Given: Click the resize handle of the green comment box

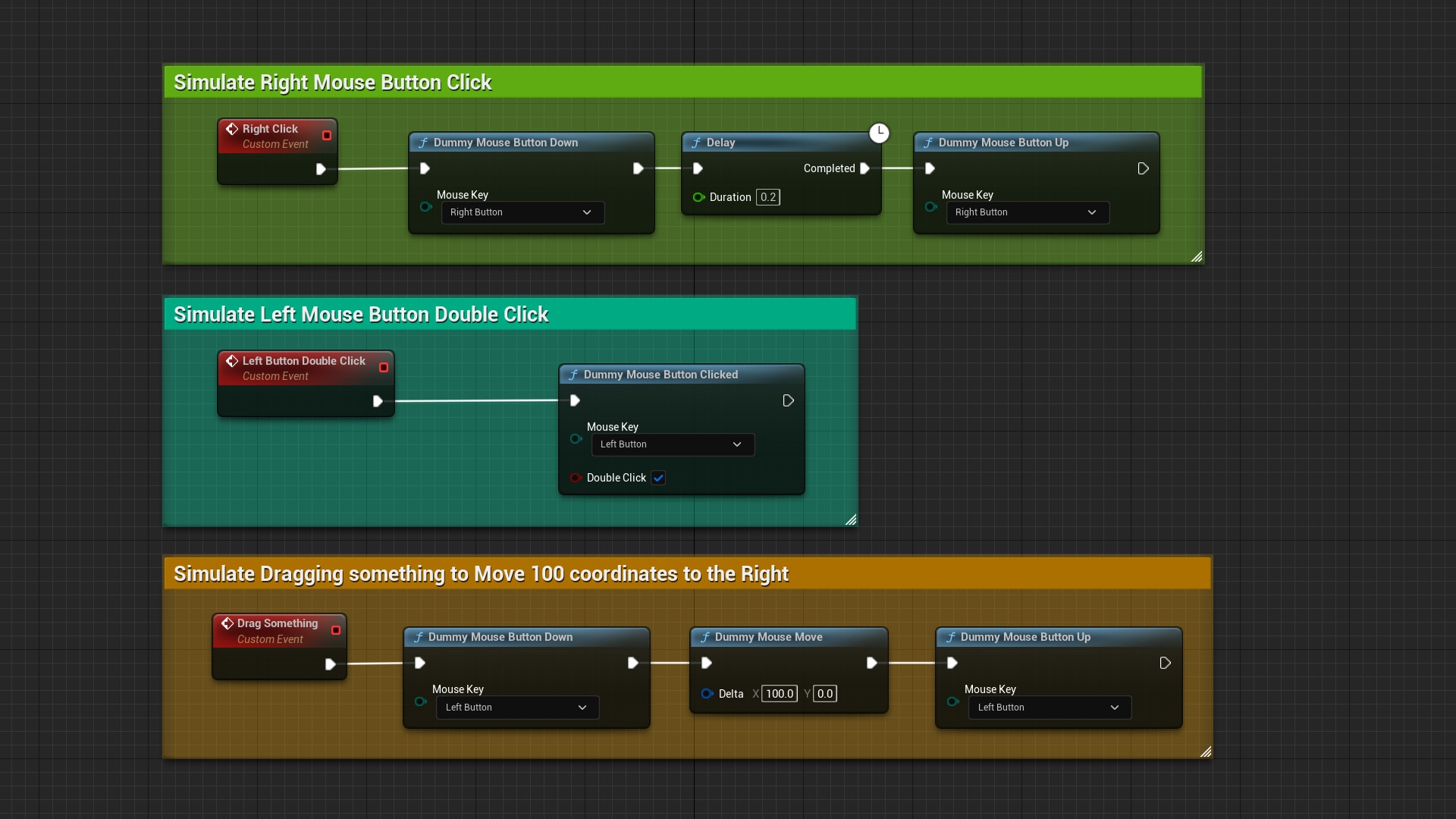Looking at the screenshot, I should click(1197, 256).
